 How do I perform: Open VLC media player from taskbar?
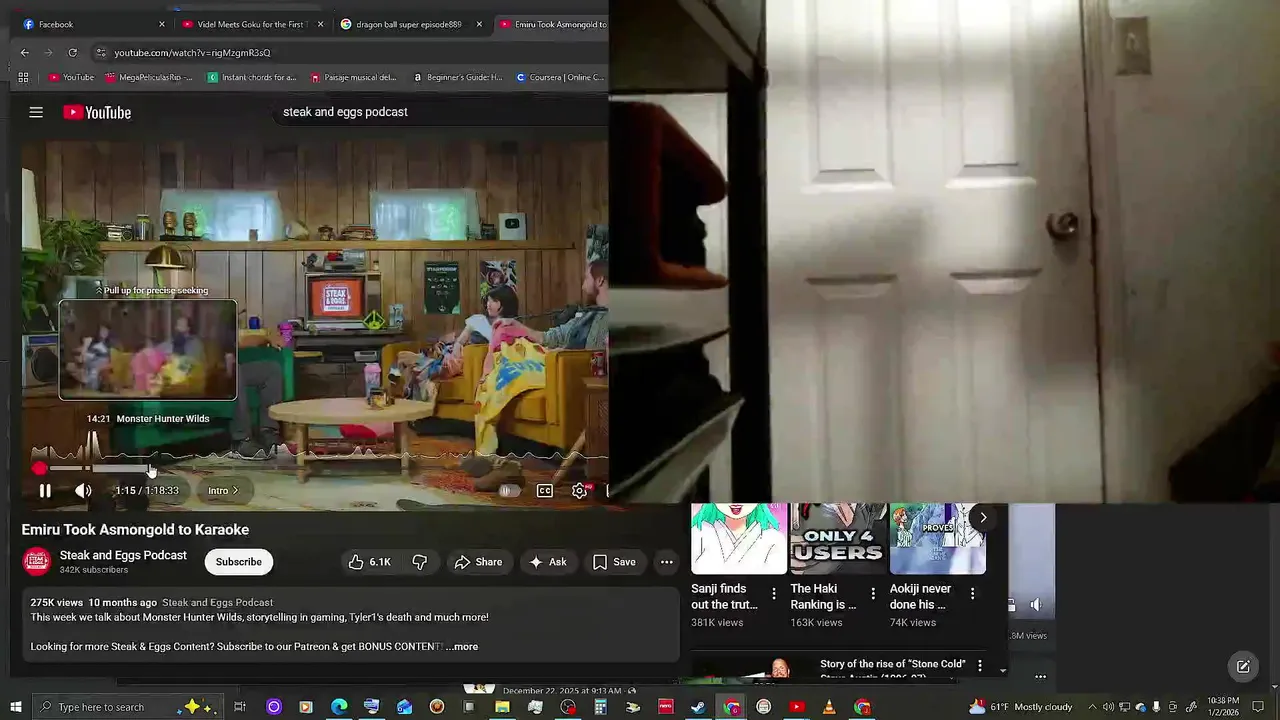pyautogui.click(x=829, y=707)
